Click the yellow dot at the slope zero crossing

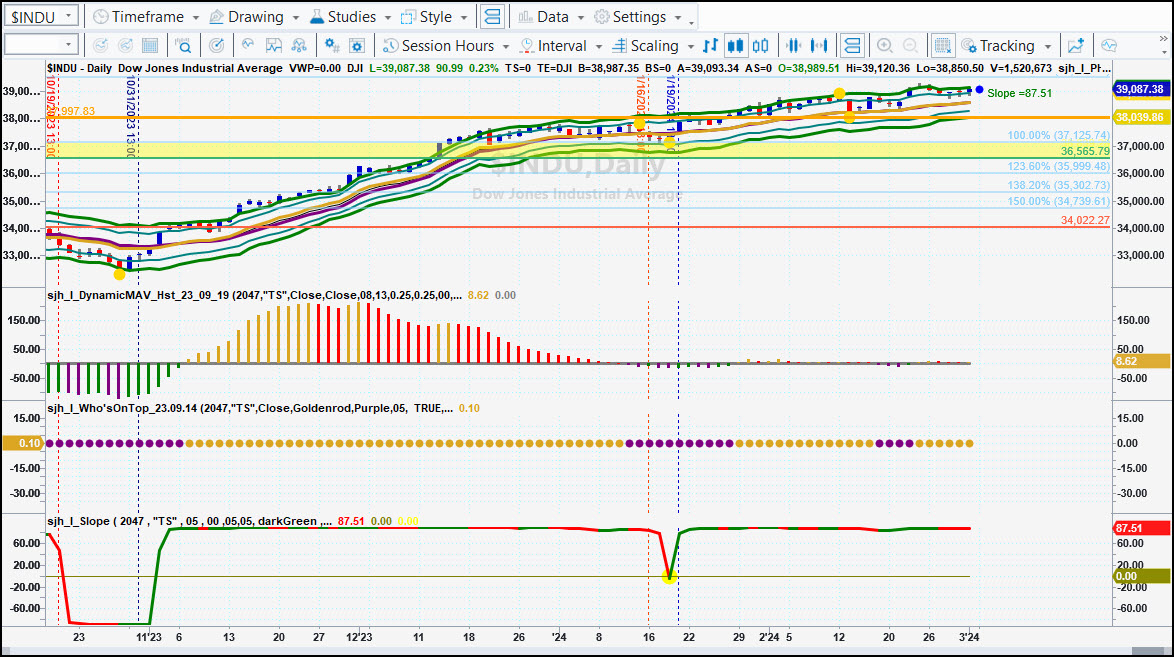tap(669, 576)
